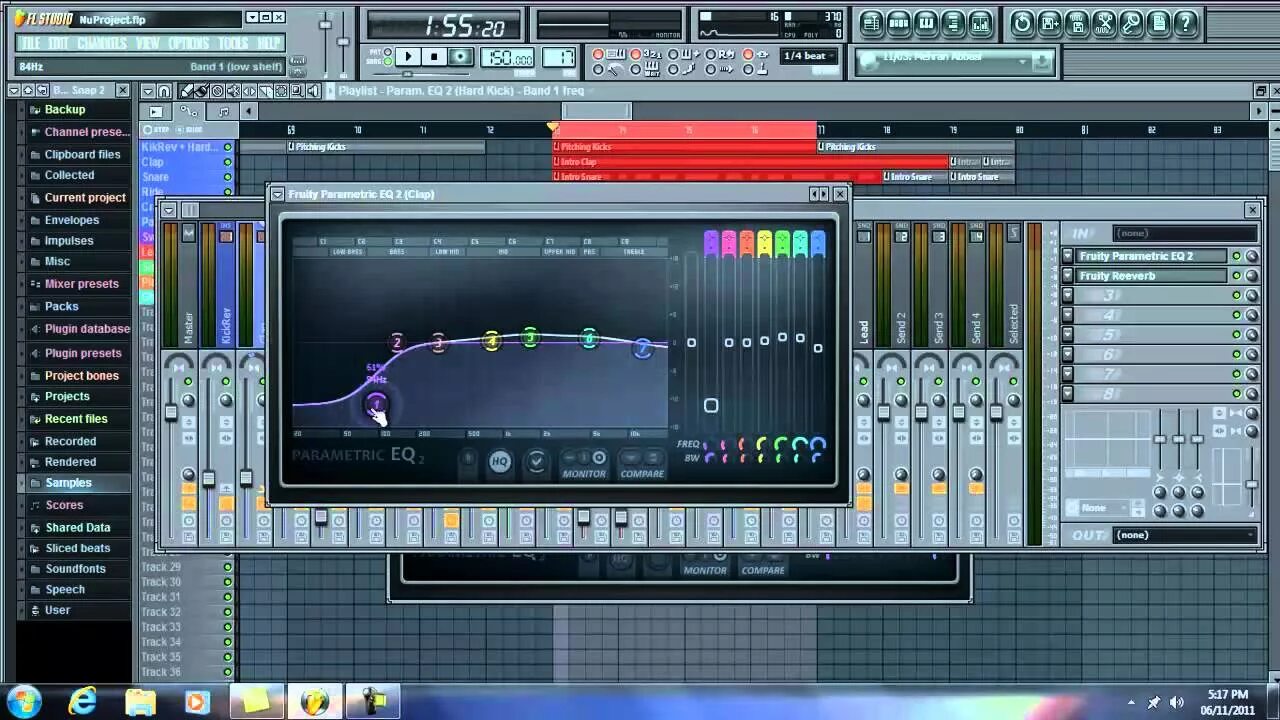Click the Save new version icon

click(x=1050, y=23)
